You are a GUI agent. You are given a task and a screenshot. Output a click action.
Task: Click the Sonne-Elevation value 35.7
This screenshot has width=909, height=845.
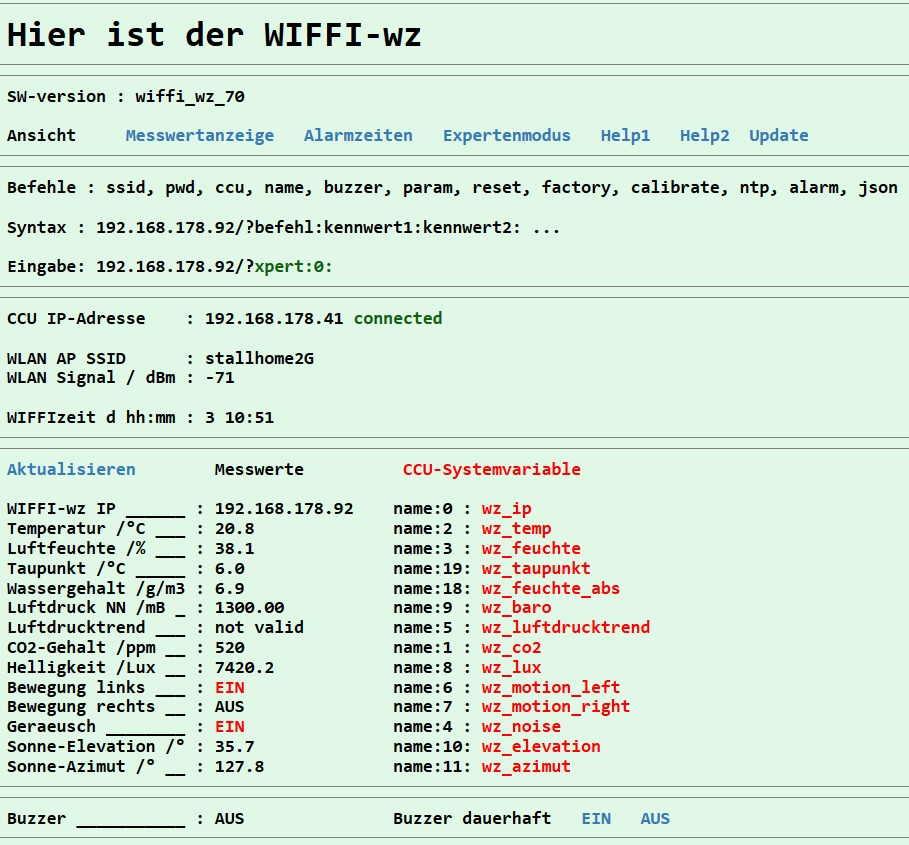[x=234, y=746]
